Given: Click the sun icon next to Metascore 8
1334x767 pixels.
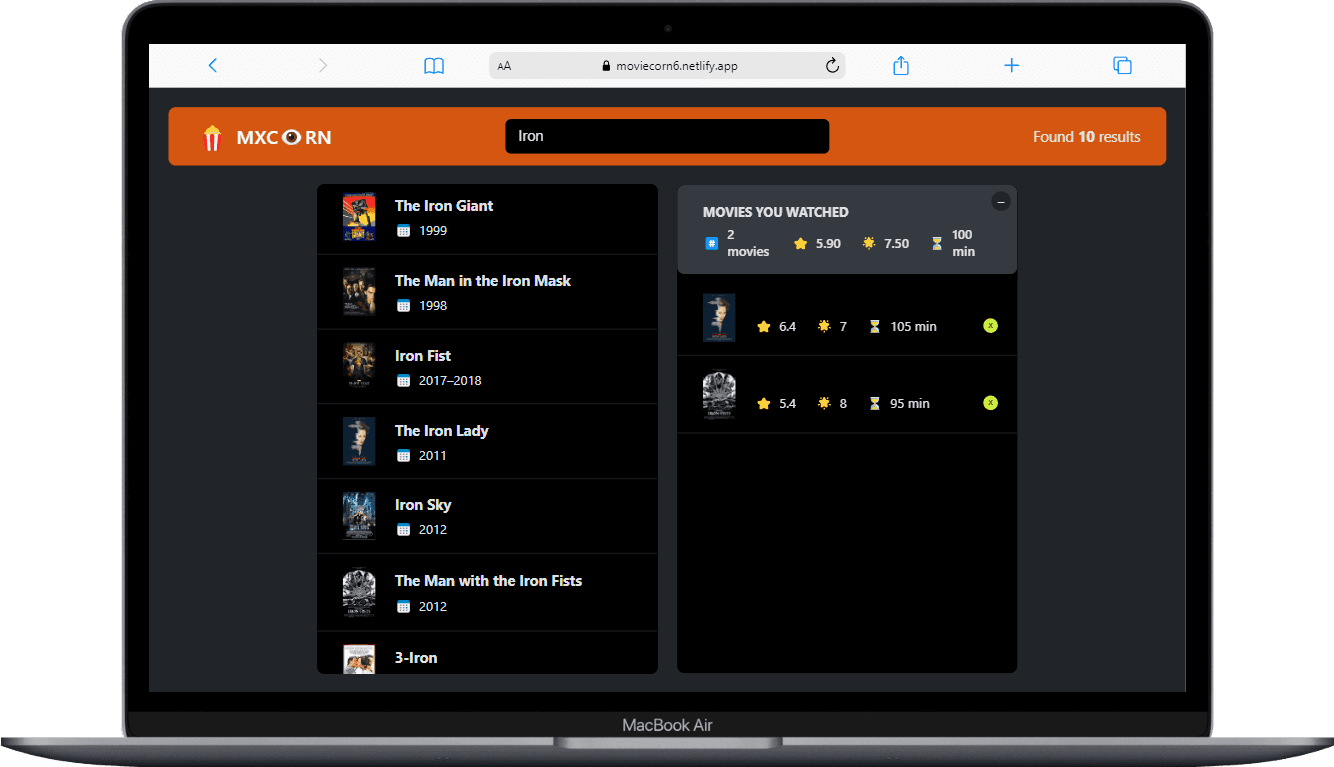Looking at the screenshot, I should pyautogui.click(x=826, y=403).
